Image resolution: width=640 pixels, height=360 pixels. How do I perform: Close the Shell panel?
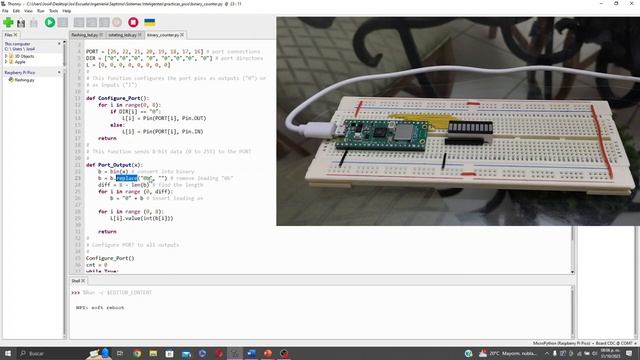click(83, 281)
